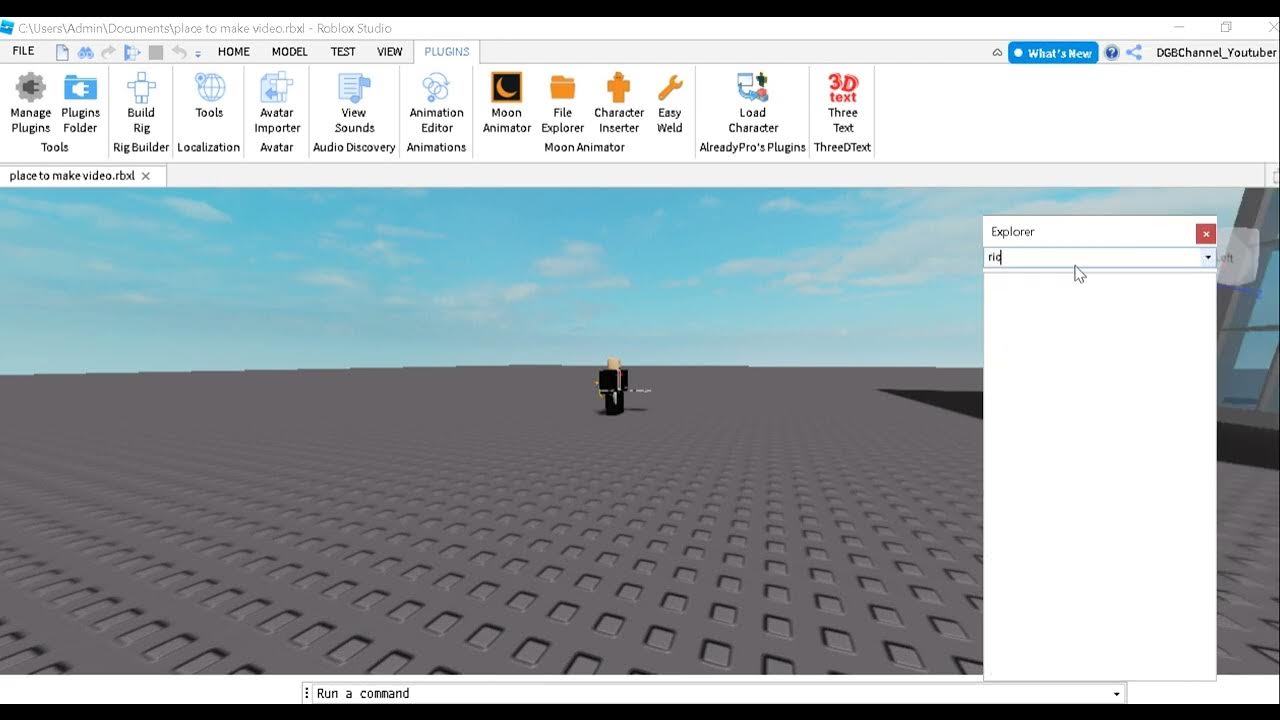The width and height of the screenshot is (1280, 720).
Task: Open the Moon Animator plugin
Action: [507, 103]
